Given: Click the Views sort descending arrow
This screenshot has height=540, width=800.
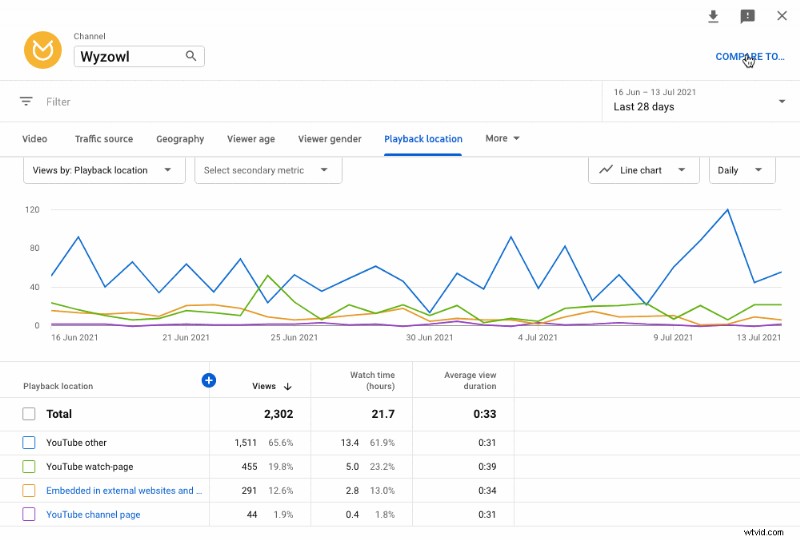Looking at the screenshot, I should pos(288,386).
